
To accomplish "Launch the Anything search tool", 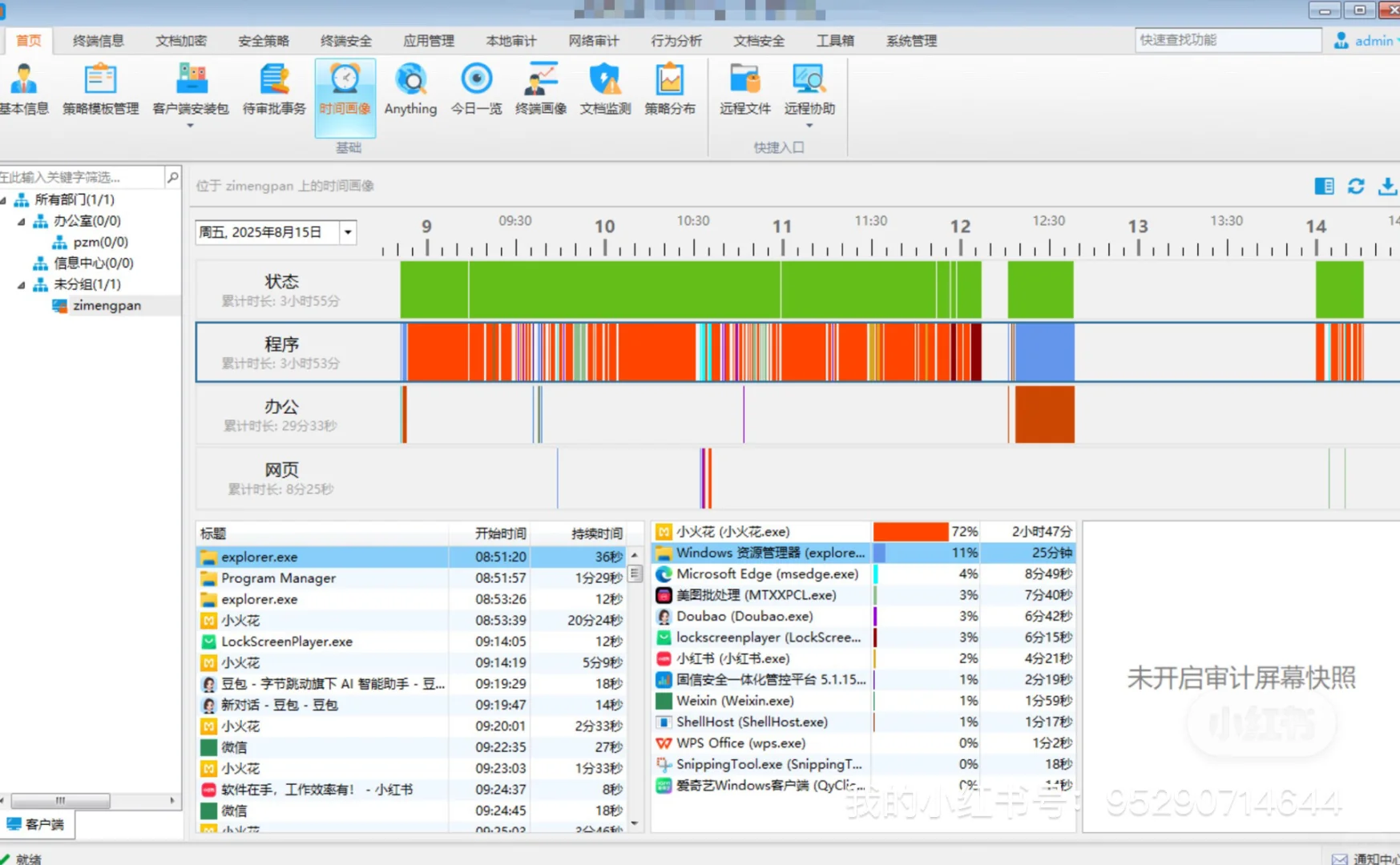I will [410, 89].
